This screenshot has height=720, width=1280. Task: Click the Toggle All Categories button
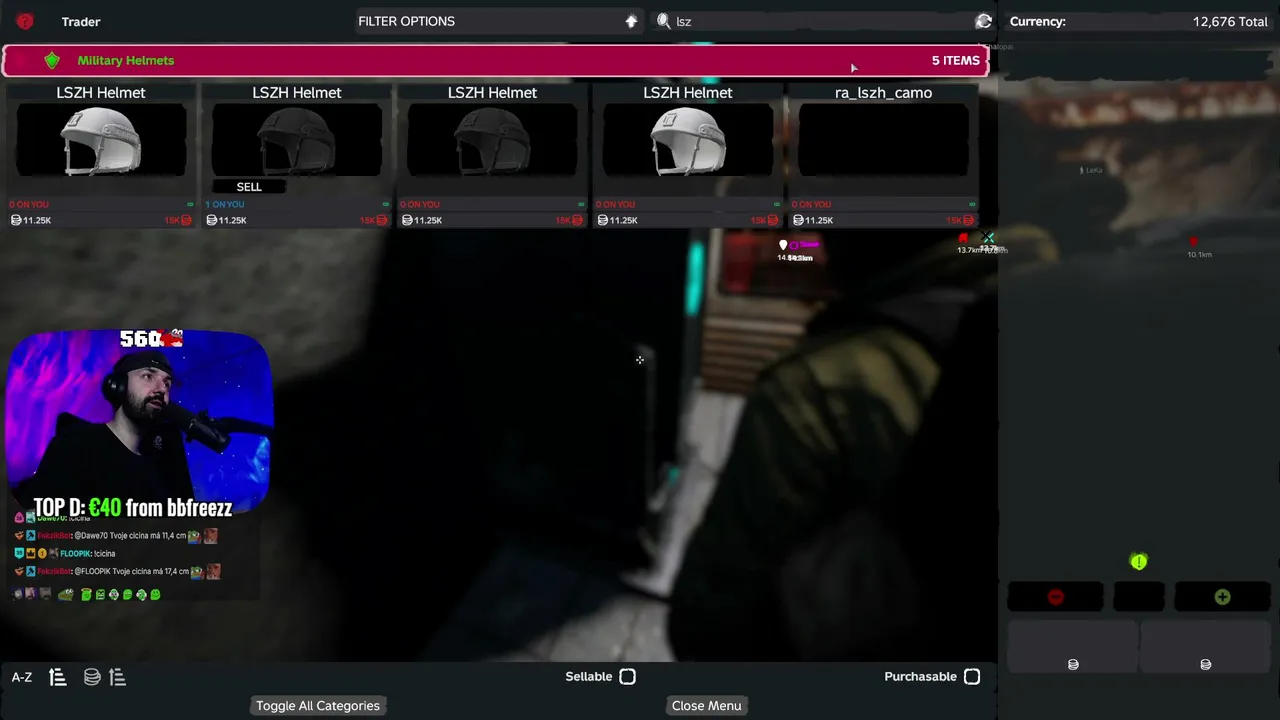click(318, 706)
